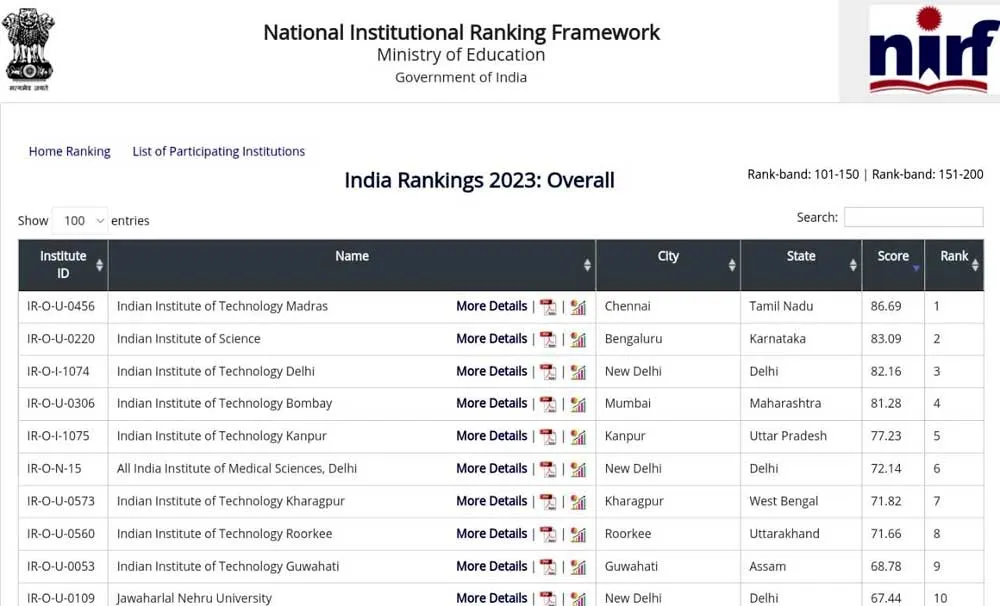Focus the Search input field

pos(913,217)
